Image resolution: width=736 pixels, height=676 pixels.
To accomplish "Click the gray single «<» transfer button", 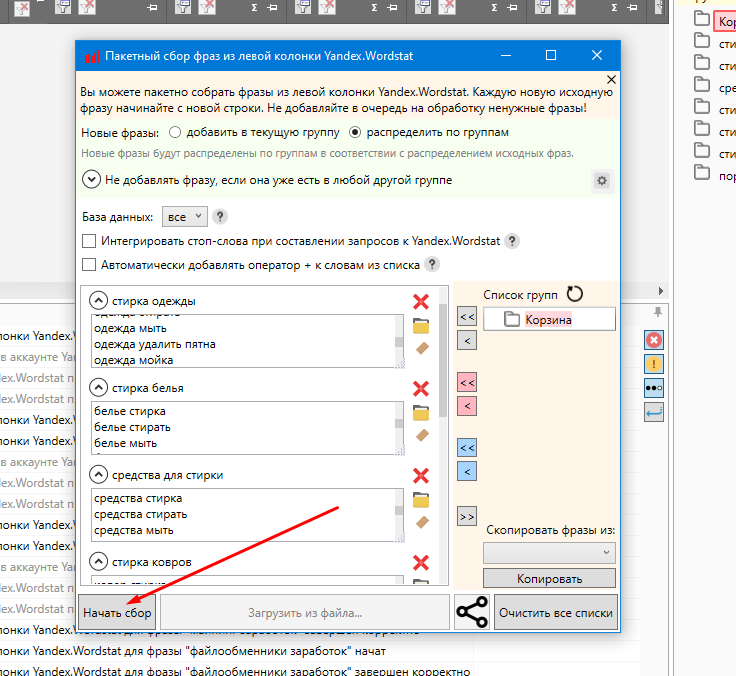I will click(467, 341).
